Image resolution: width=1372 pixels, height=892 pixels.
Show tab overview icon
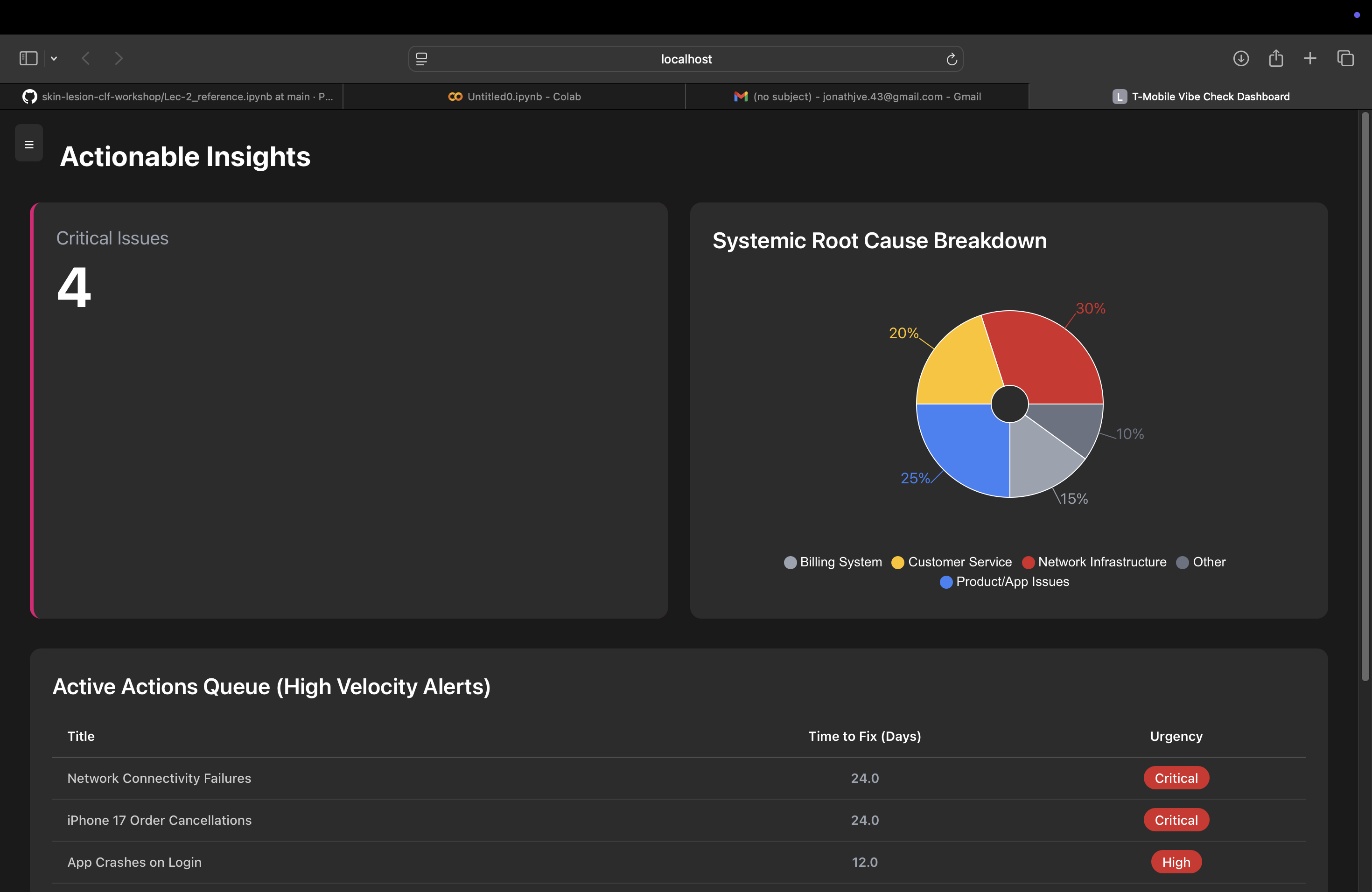point(1345,58)
